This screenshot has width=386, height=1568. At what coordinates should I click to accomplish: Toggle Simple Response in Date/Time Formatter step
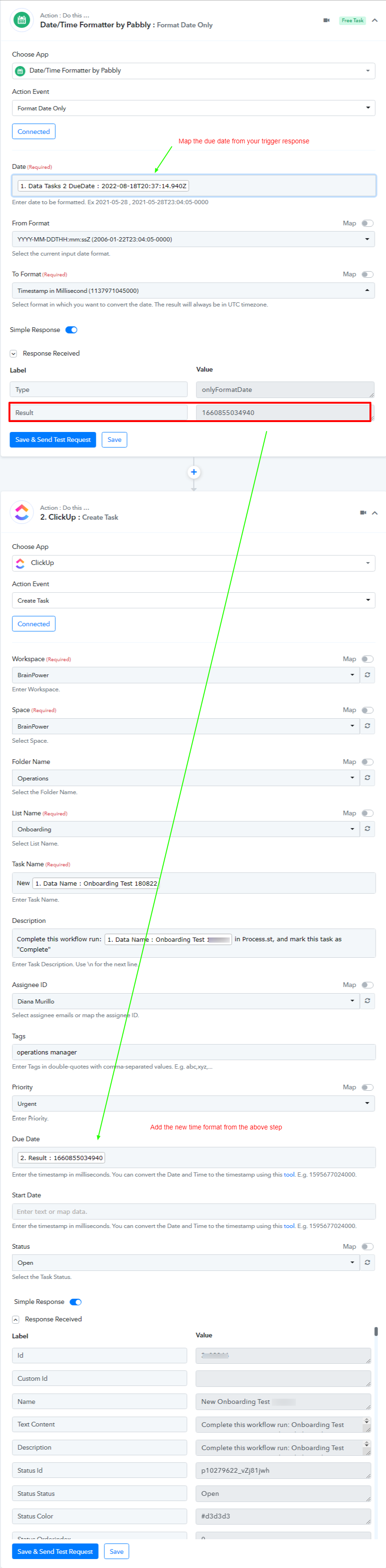[71, 330]
